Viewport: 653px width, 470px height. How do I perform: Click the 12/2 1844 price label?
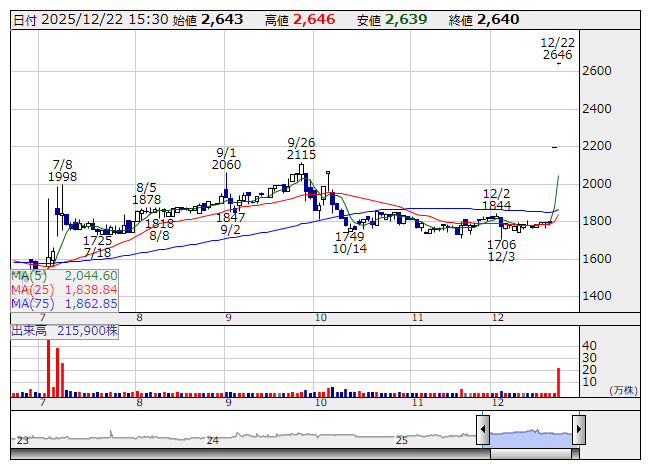click(496, 199)
